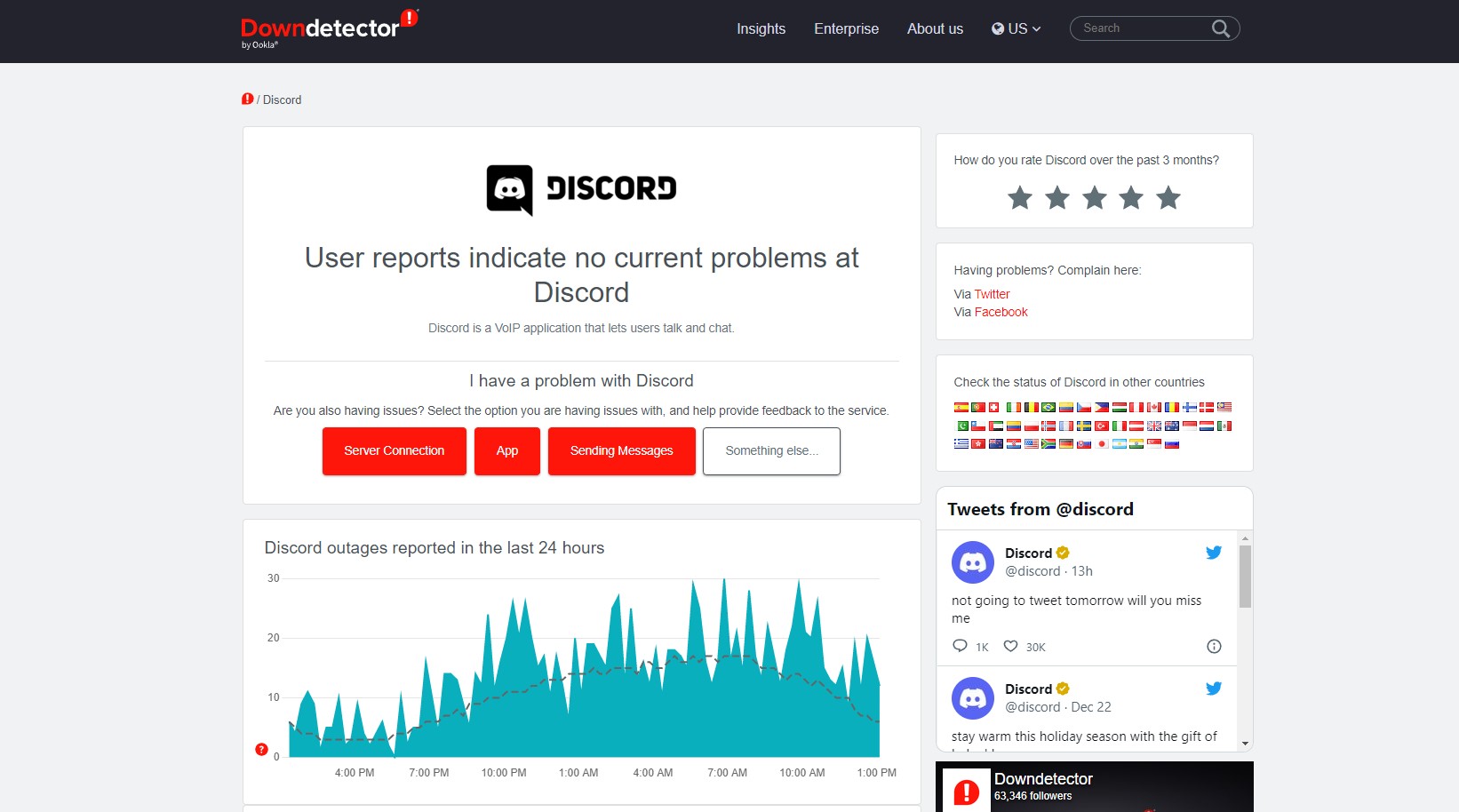The image size is (1459, 812).
Task: Open Downdetector Facebook page widget title
Action: click(1043, 779)
